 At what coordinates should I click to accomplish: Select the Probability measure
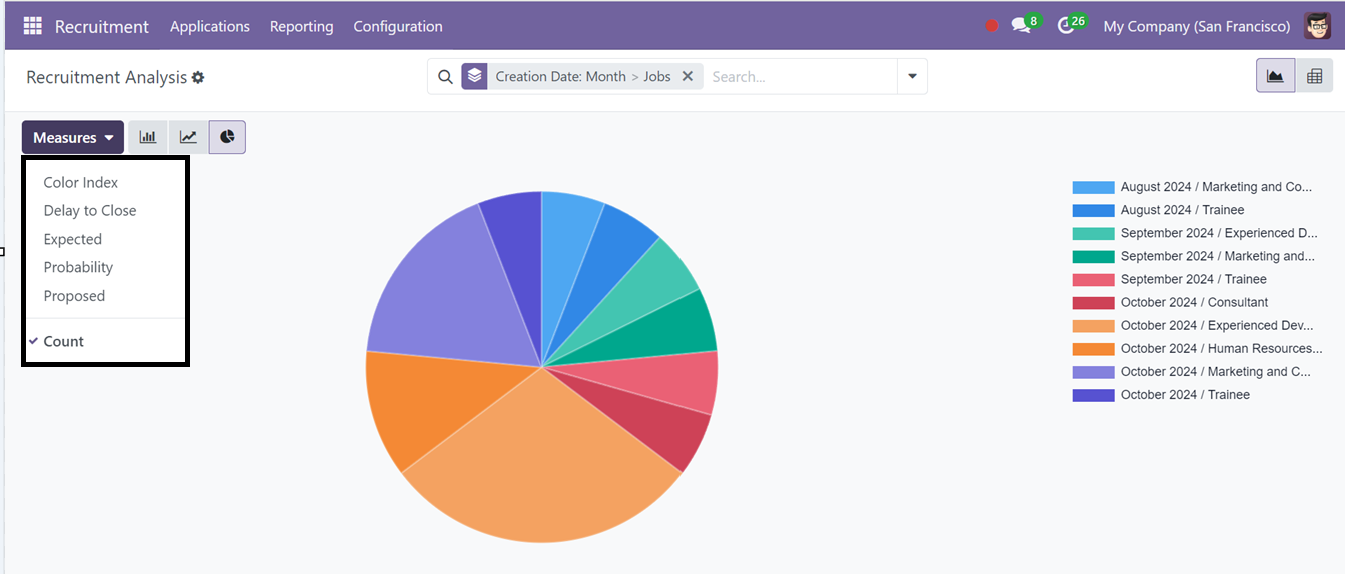[78, 267]
